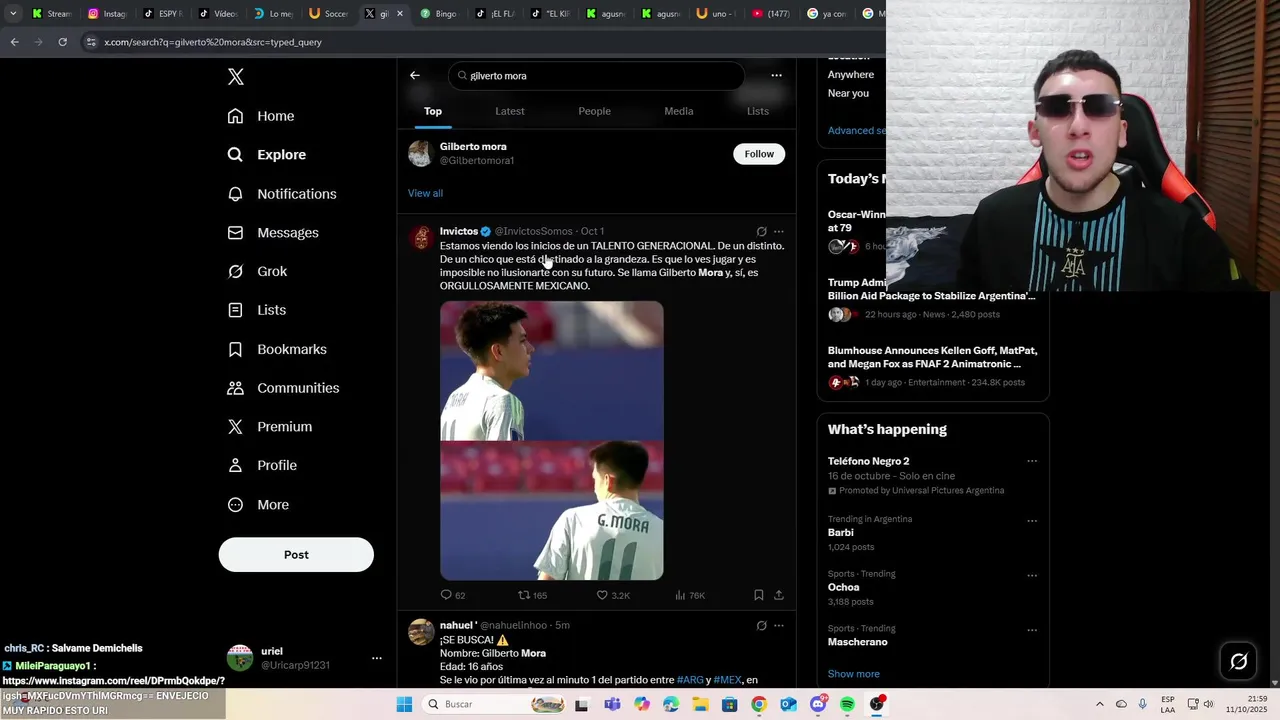Like the Invictos post
The height and width of the screenshot is (720, 1280).
click(x=613, y=595)
